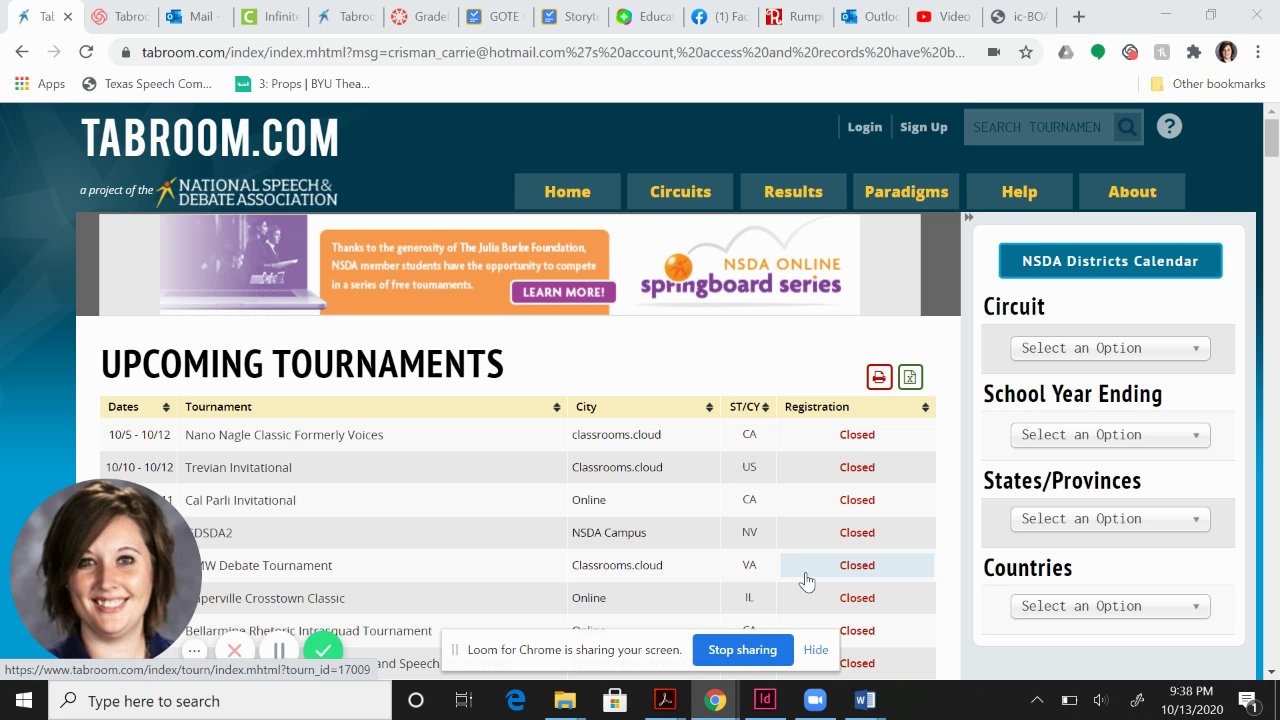Screen dimensions: 1280x720
Task: Open Adobe Acrobat from the taskbar
Action: (665, 700)
